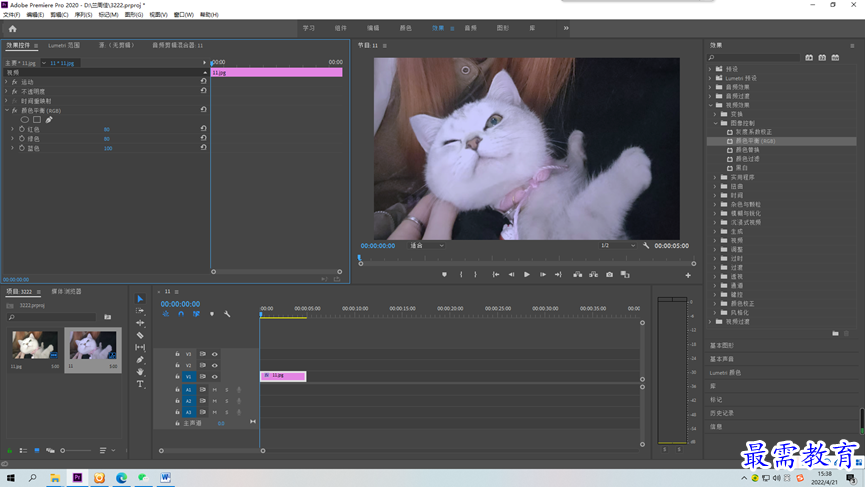Collapse the 图像控制 folder
This screenshot has width=865, height=487.
coord(716,123)
